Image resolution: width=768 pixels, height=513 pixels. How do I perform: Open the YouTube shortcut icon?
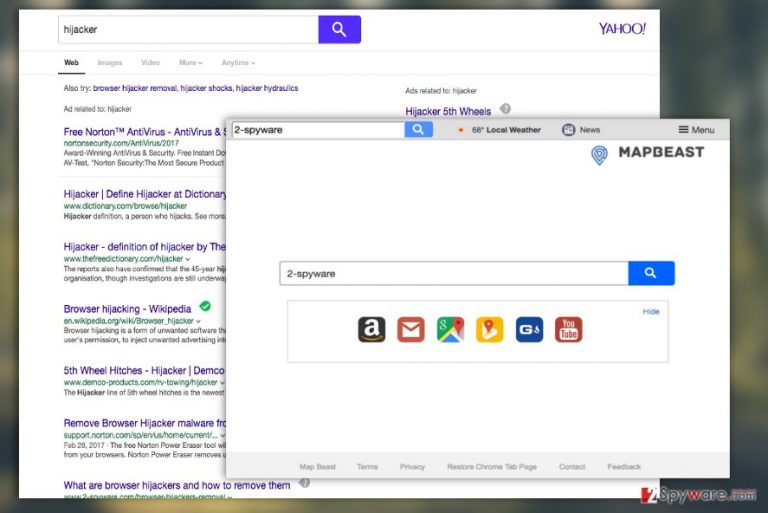pyautogui.click(x=568, y=329)
